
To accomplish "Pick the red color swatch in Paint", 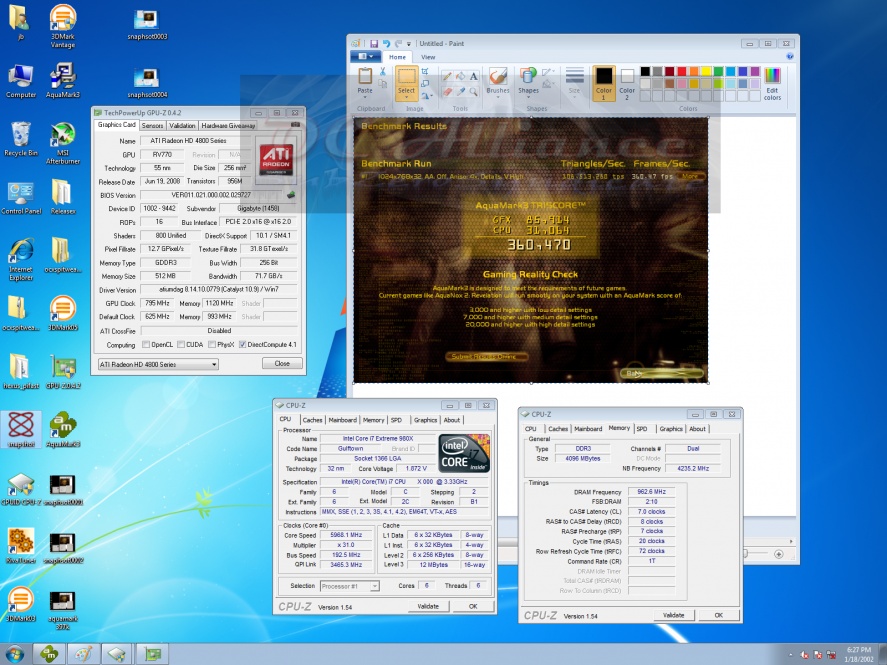I will 683,71.
